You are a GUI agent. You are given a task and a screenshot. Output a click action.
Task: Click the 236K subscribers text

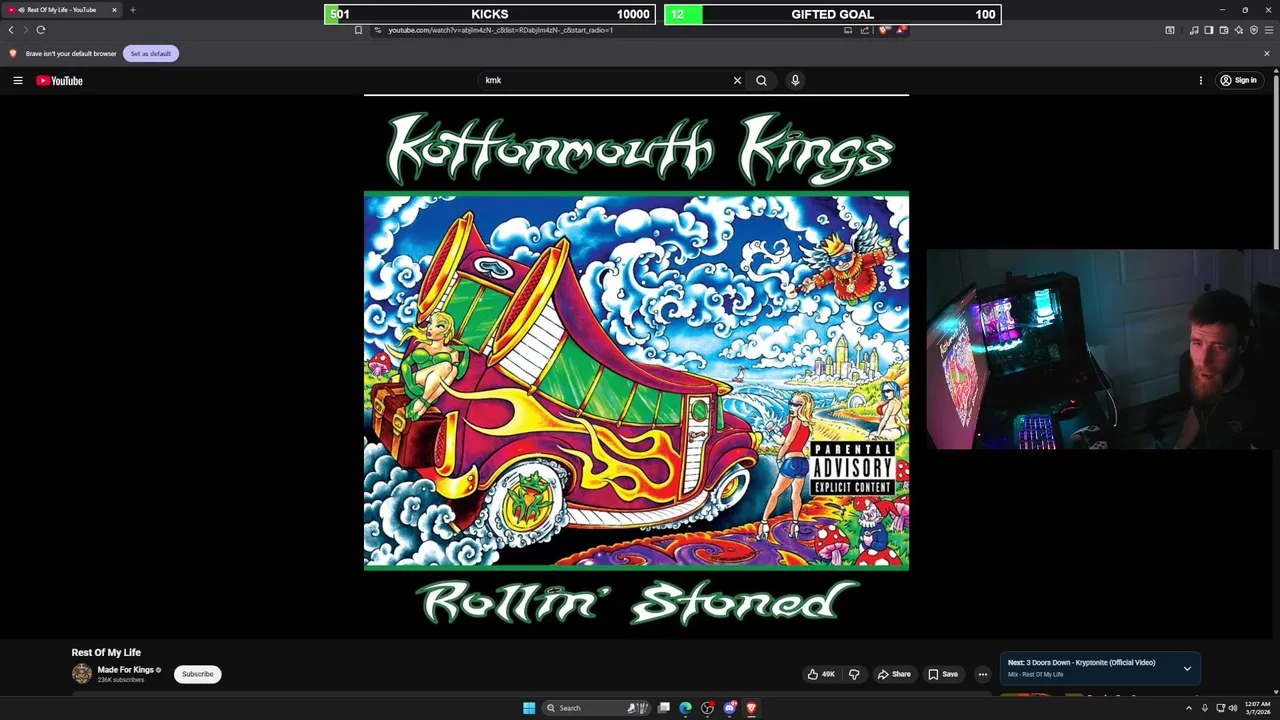click(x=121, y=680)
